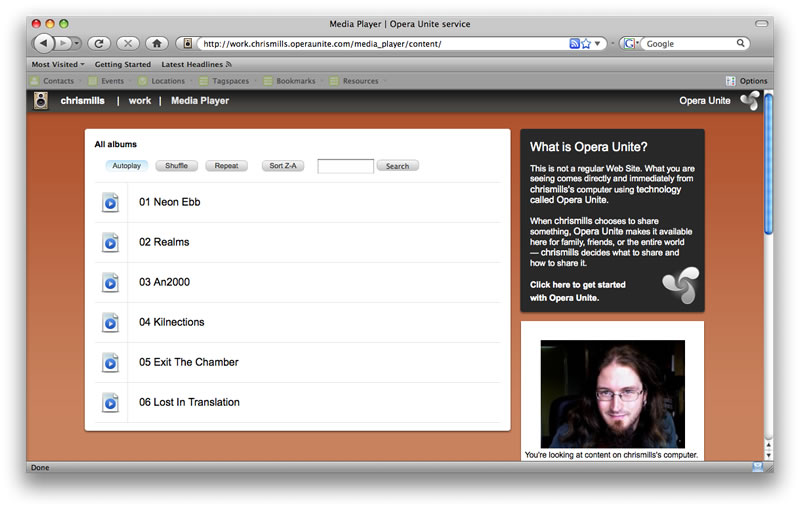Click the Search button for albums
This screenshot has width=800, height=509.
(397, 166)
